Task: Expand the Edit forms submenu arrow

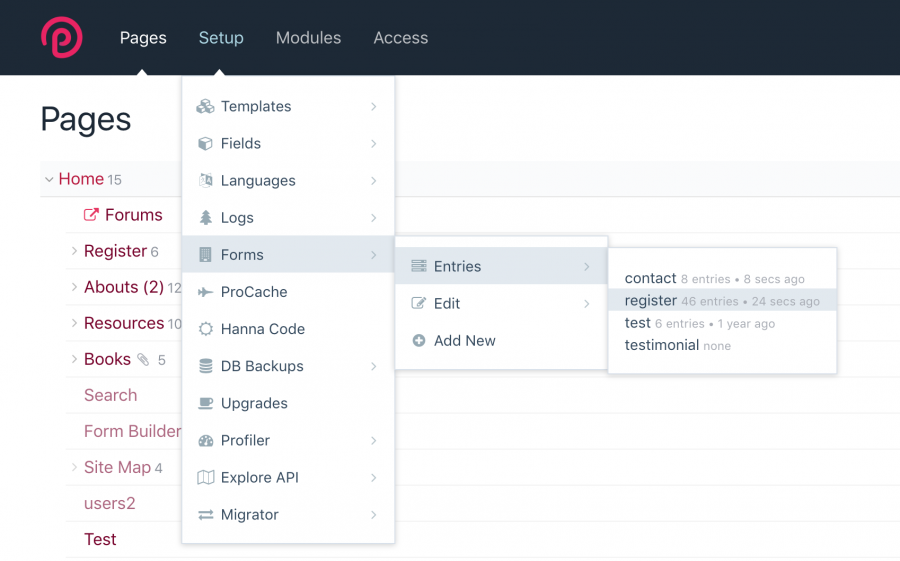Action: (x=587, y=304)
